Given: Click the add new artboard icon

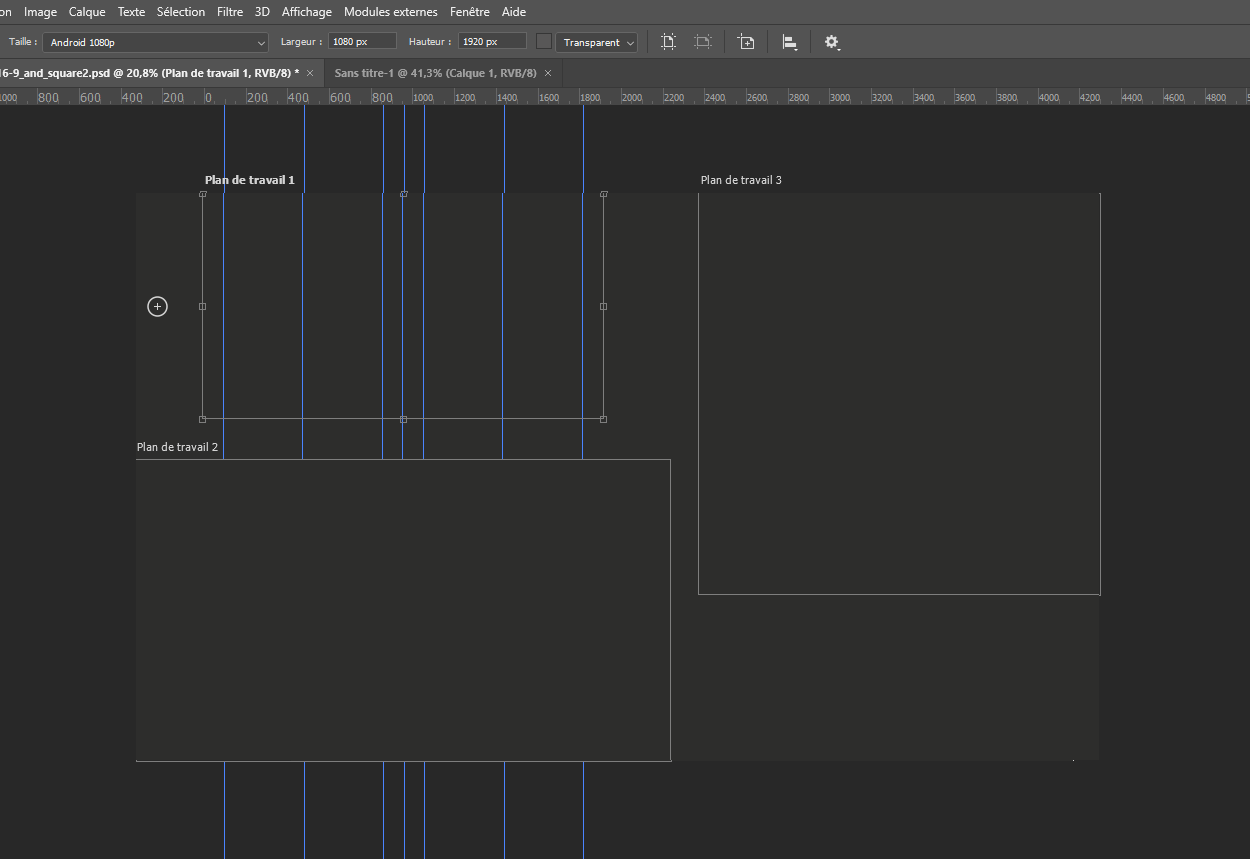Looking at the screenshot, I should (x=746, y=42).
